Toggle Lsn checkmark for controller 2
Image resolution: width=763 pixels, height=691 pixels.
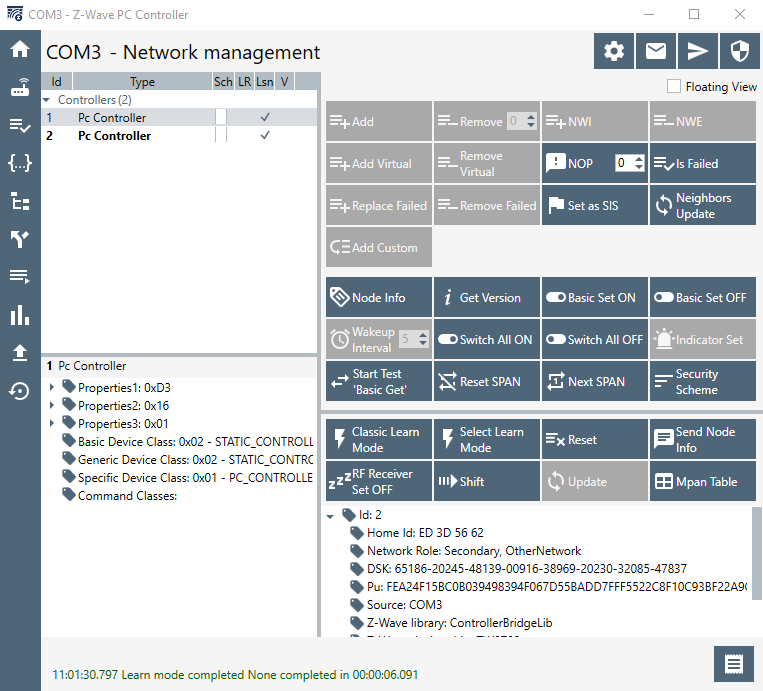pos(265,135)
